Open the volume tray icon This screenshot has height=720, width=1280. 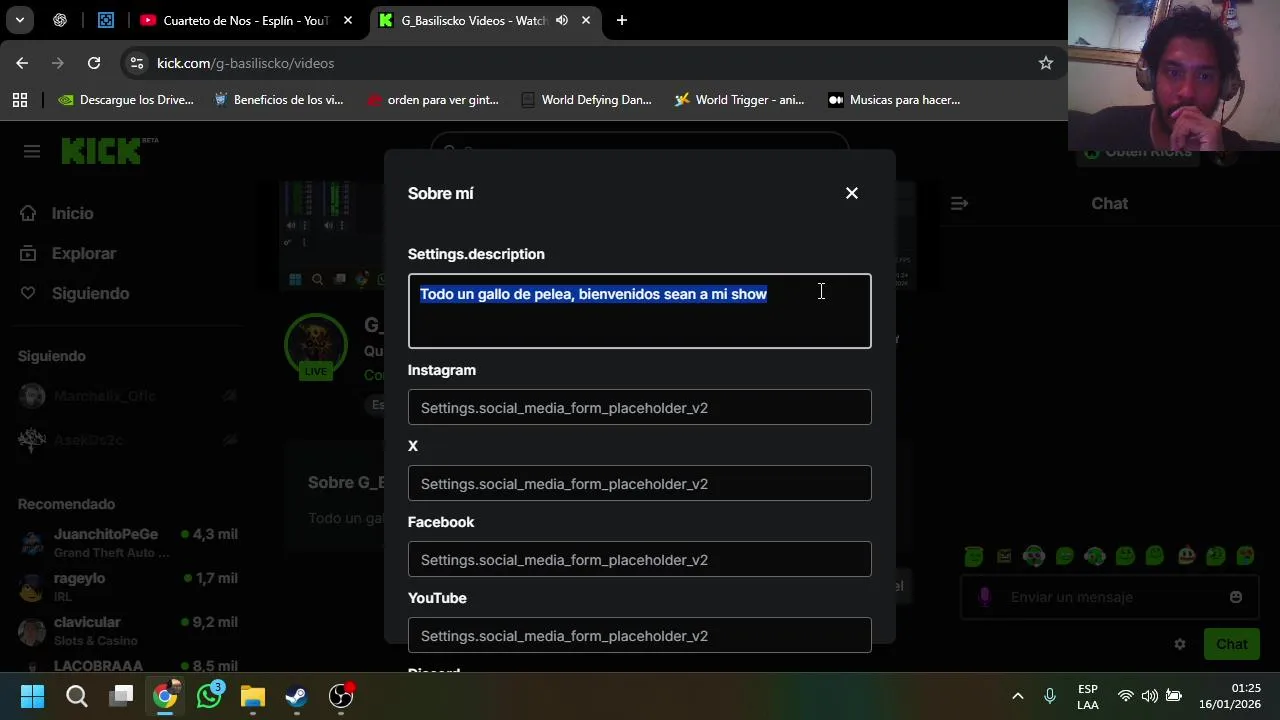coord(1150,696)
